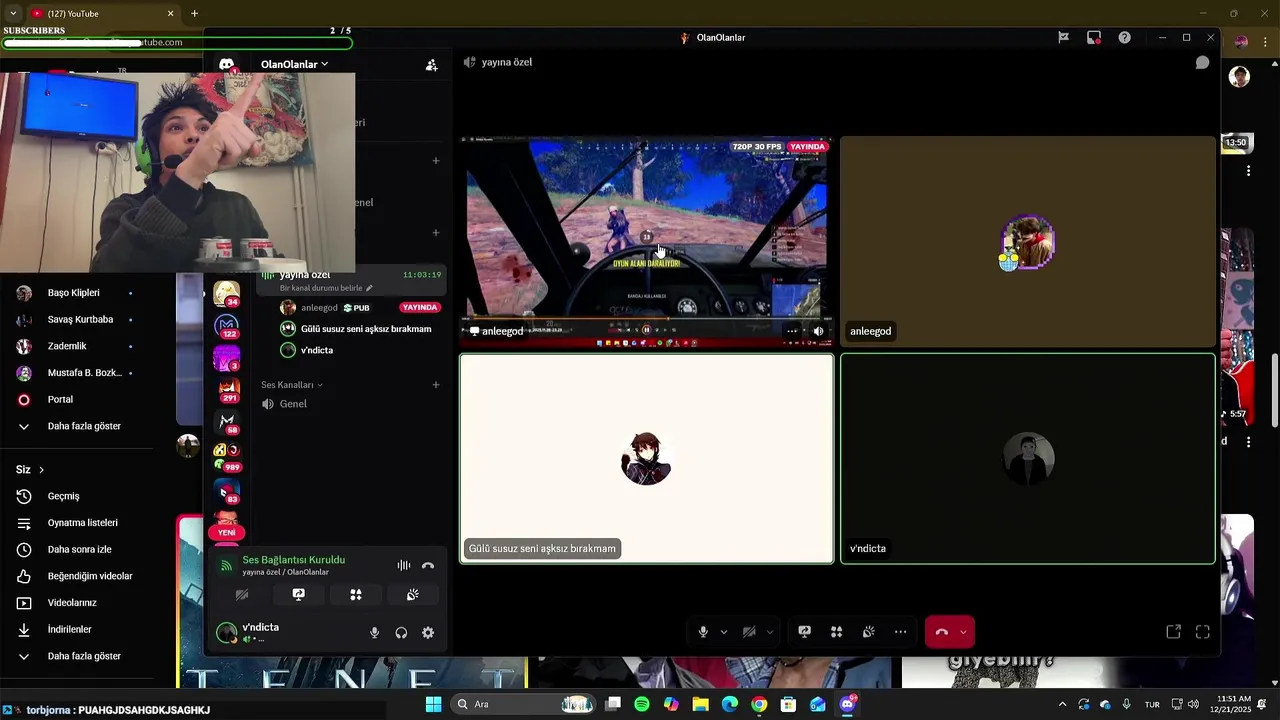Open activities button in voice connection panel
The width and height of the screenshot is (1280, 720).
(355, 594)
